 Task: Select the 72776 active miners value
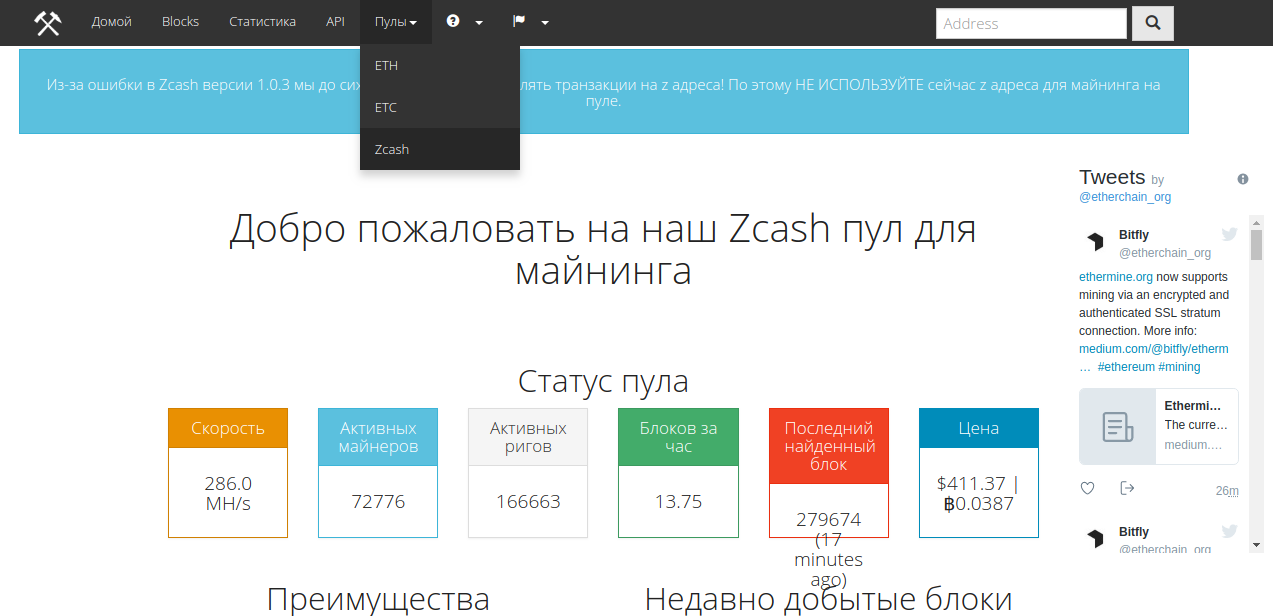[x=378, y=502]
